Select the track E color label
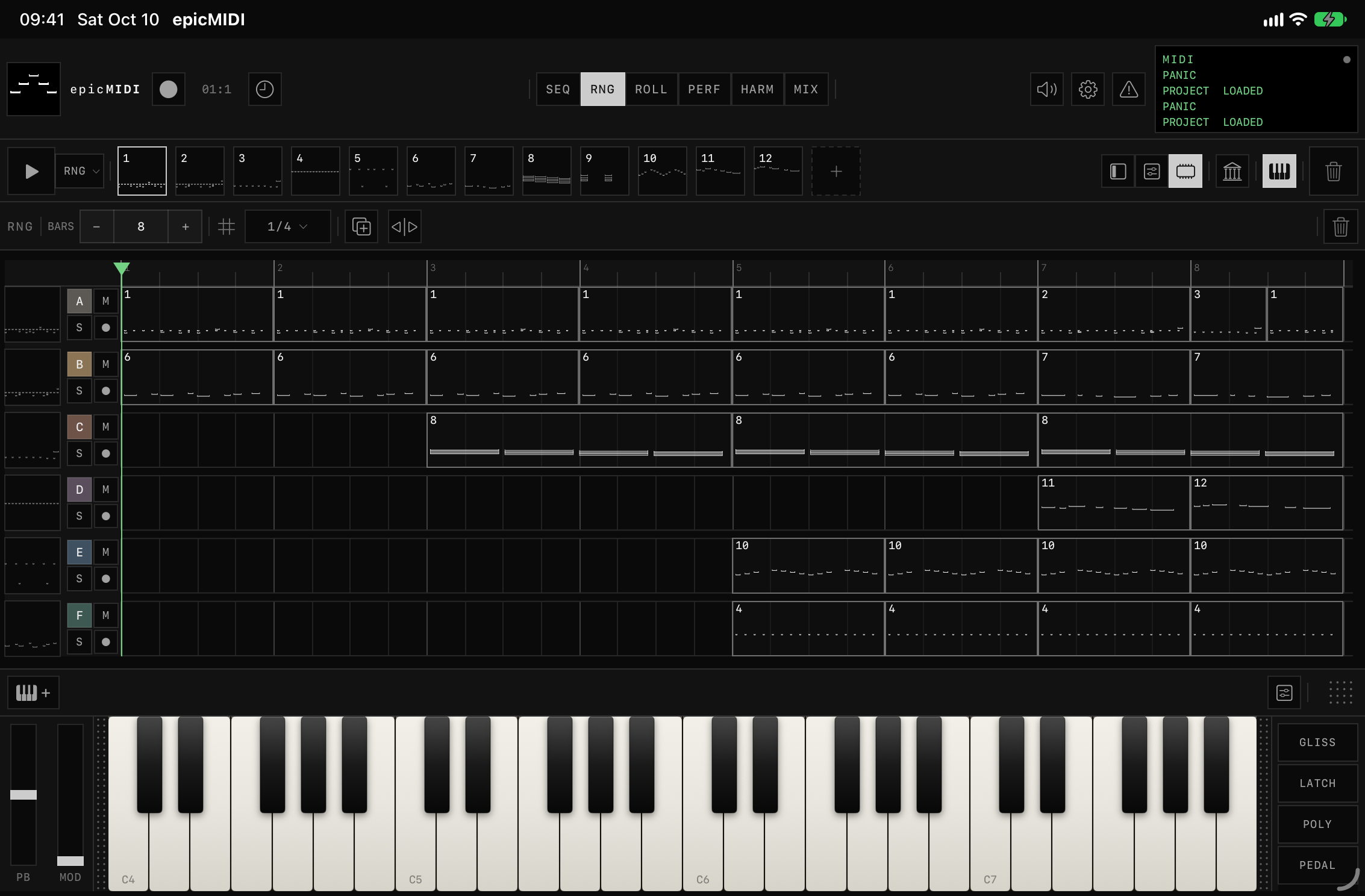The image size is (1365, 896). click(80, 552)
